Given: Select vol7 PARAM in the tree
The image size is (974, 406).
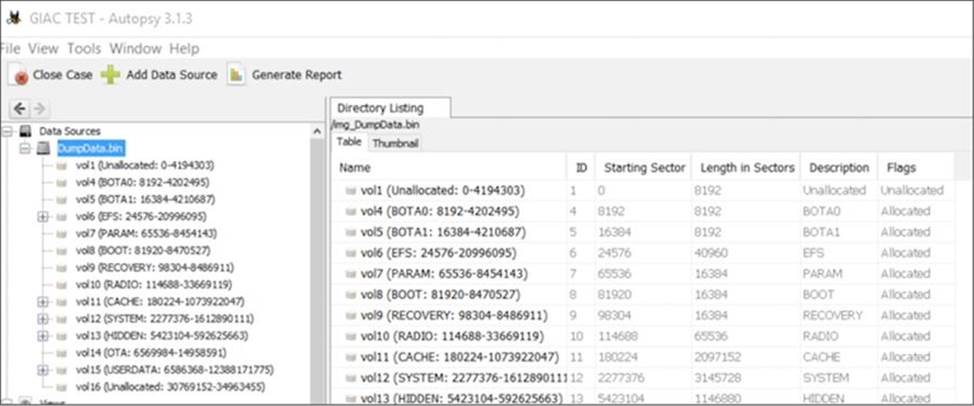Looking at the screenshot, I should [146, 234].
